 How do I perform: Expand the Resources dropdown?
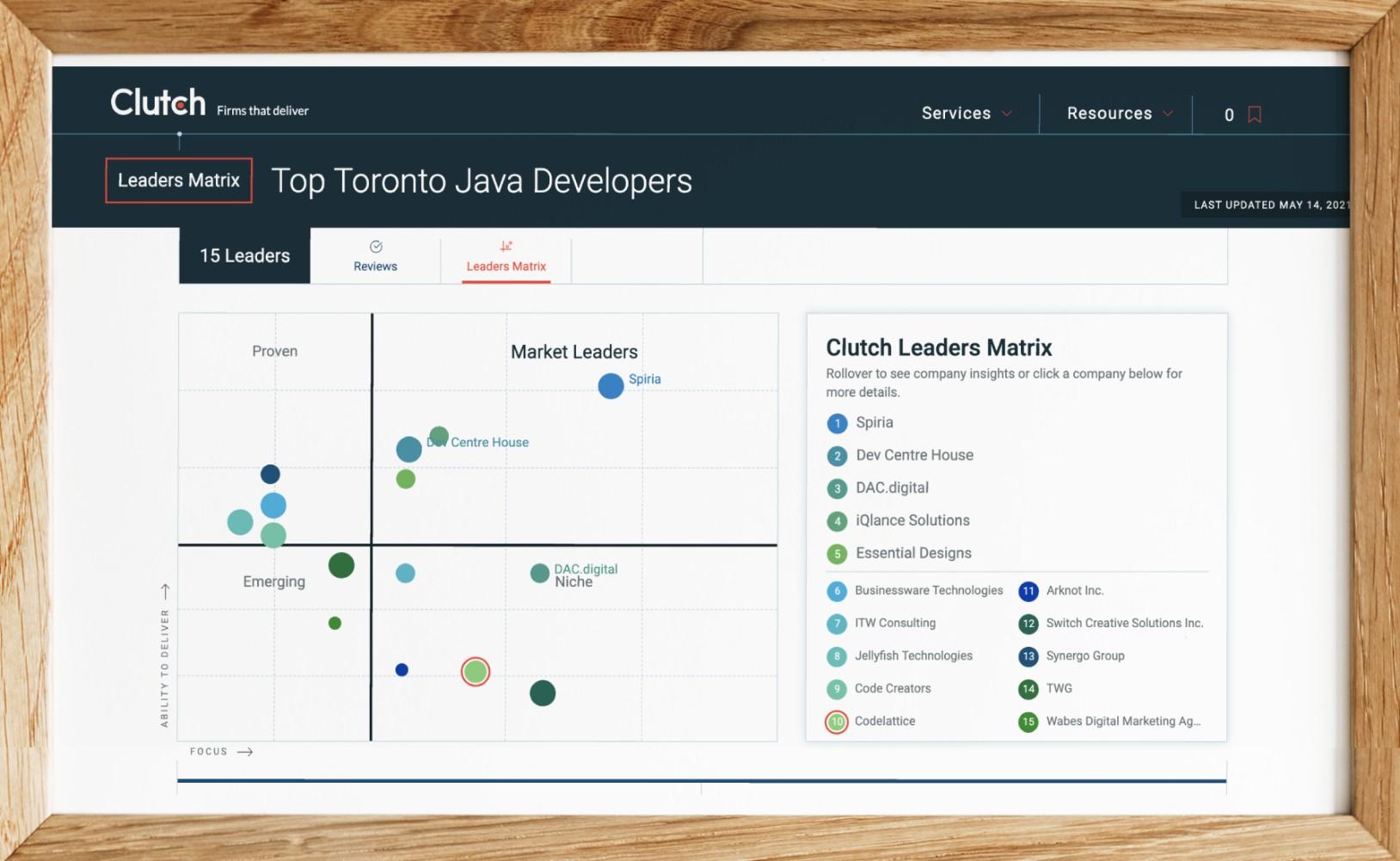coord(1120,114)
